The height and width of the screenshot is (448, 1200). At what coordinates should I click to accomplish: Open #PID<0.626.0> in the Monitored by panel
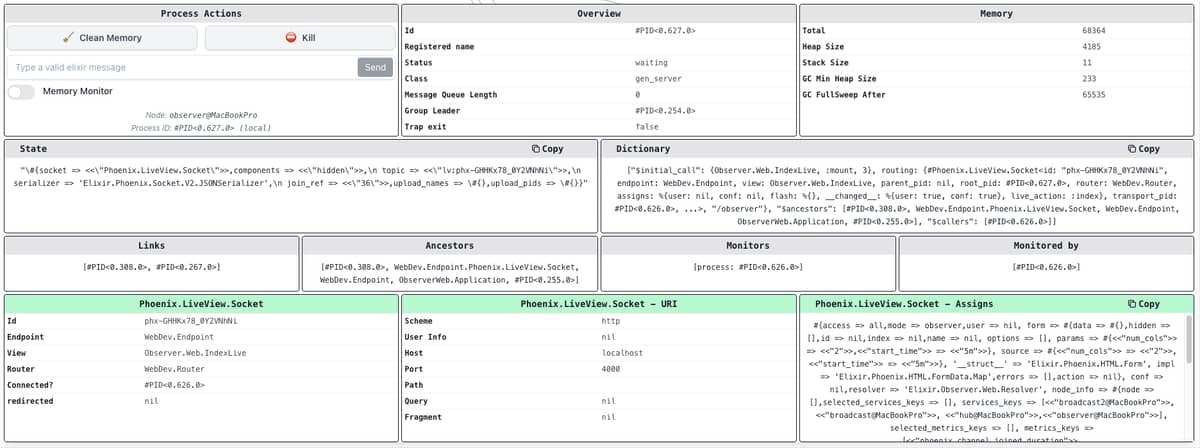point(1046,267)
